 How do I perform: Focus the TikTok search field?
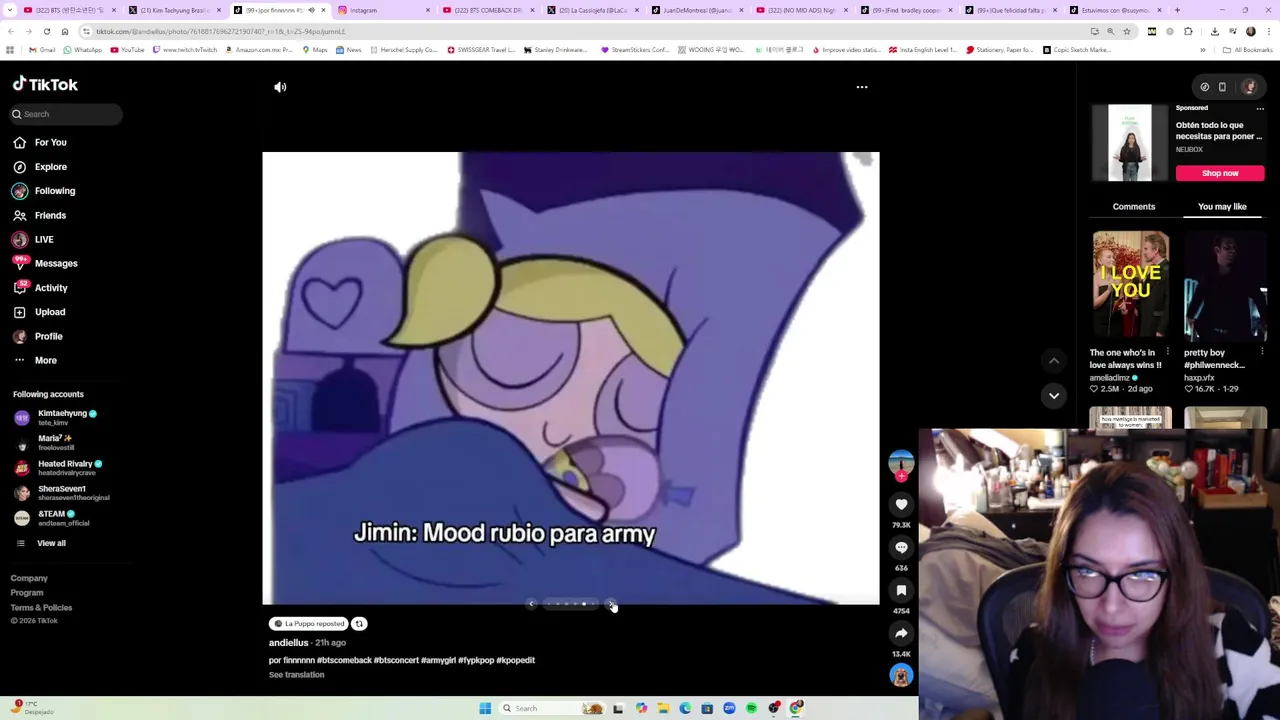67,114
